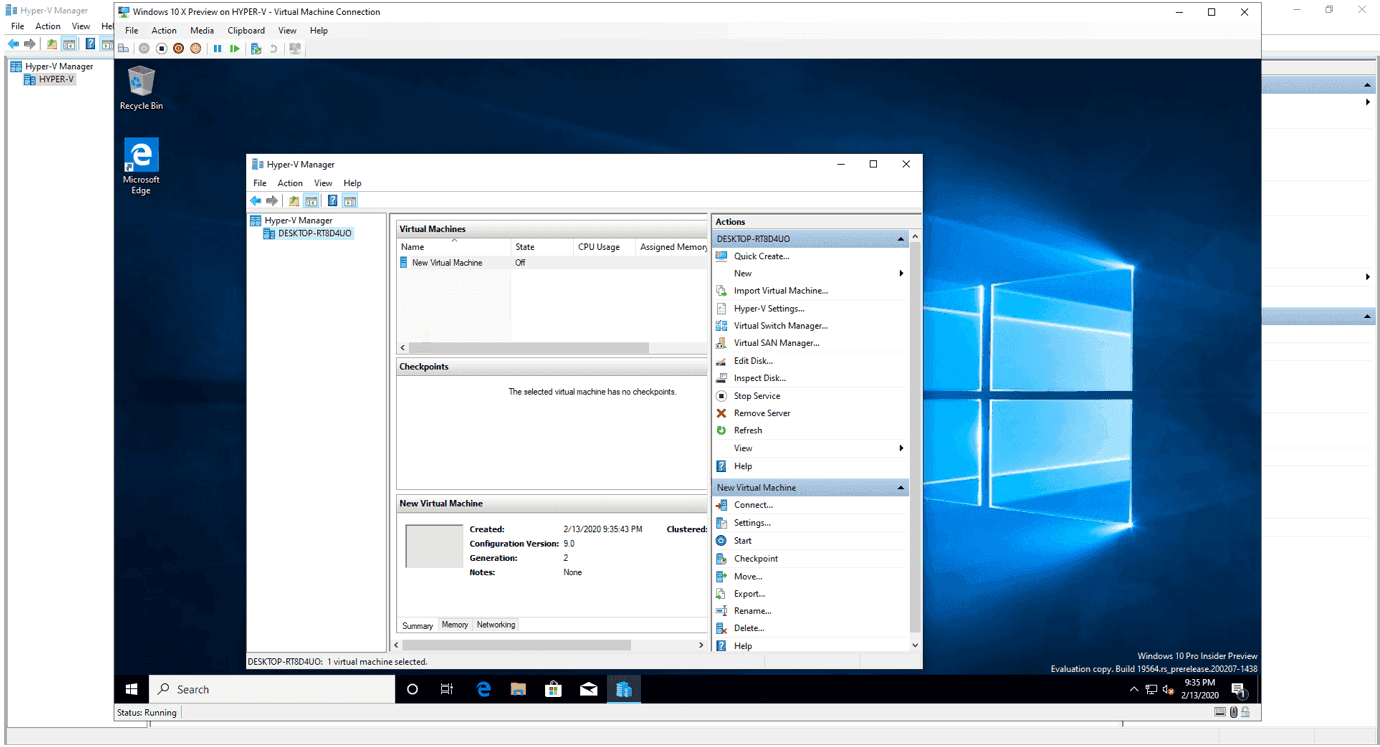The height and width of the screenshot is (747, 1380).
Task: Click the Virtual Machines list horizontal scrollbar
Action: [529, 348]
